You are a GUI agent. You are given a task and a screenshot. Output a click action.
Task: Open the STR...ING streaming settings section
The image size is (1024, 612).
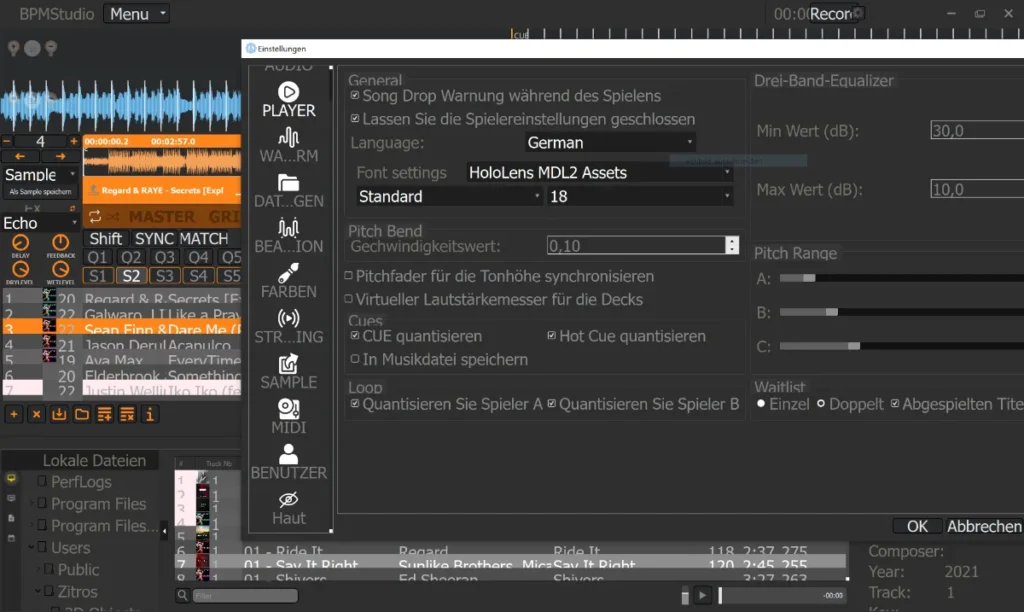tap(289, 327)
